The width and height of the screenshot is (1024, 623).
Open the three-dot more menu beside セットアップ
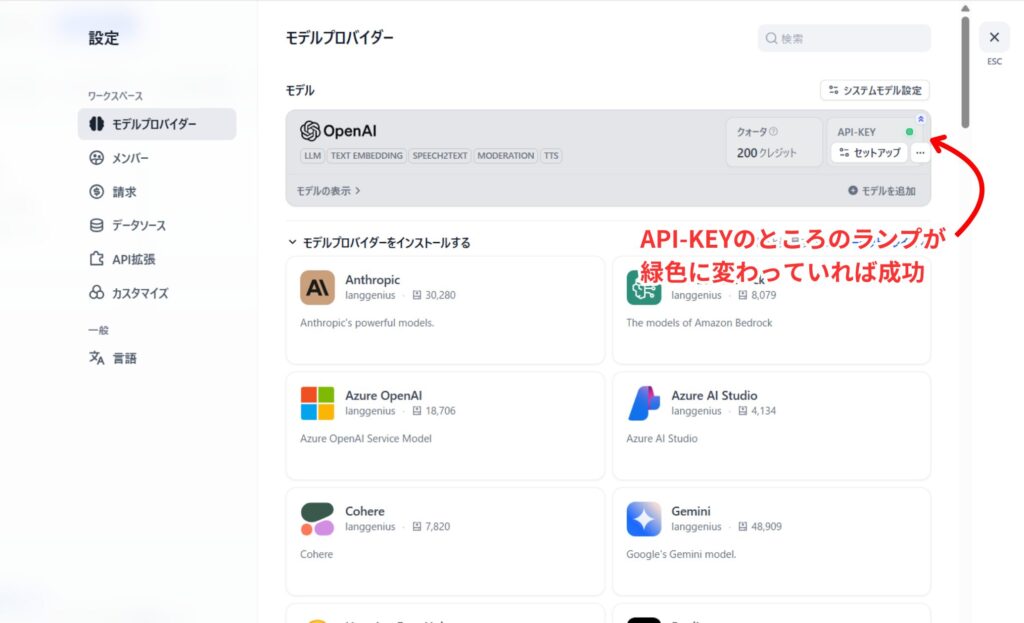point(920,153)
